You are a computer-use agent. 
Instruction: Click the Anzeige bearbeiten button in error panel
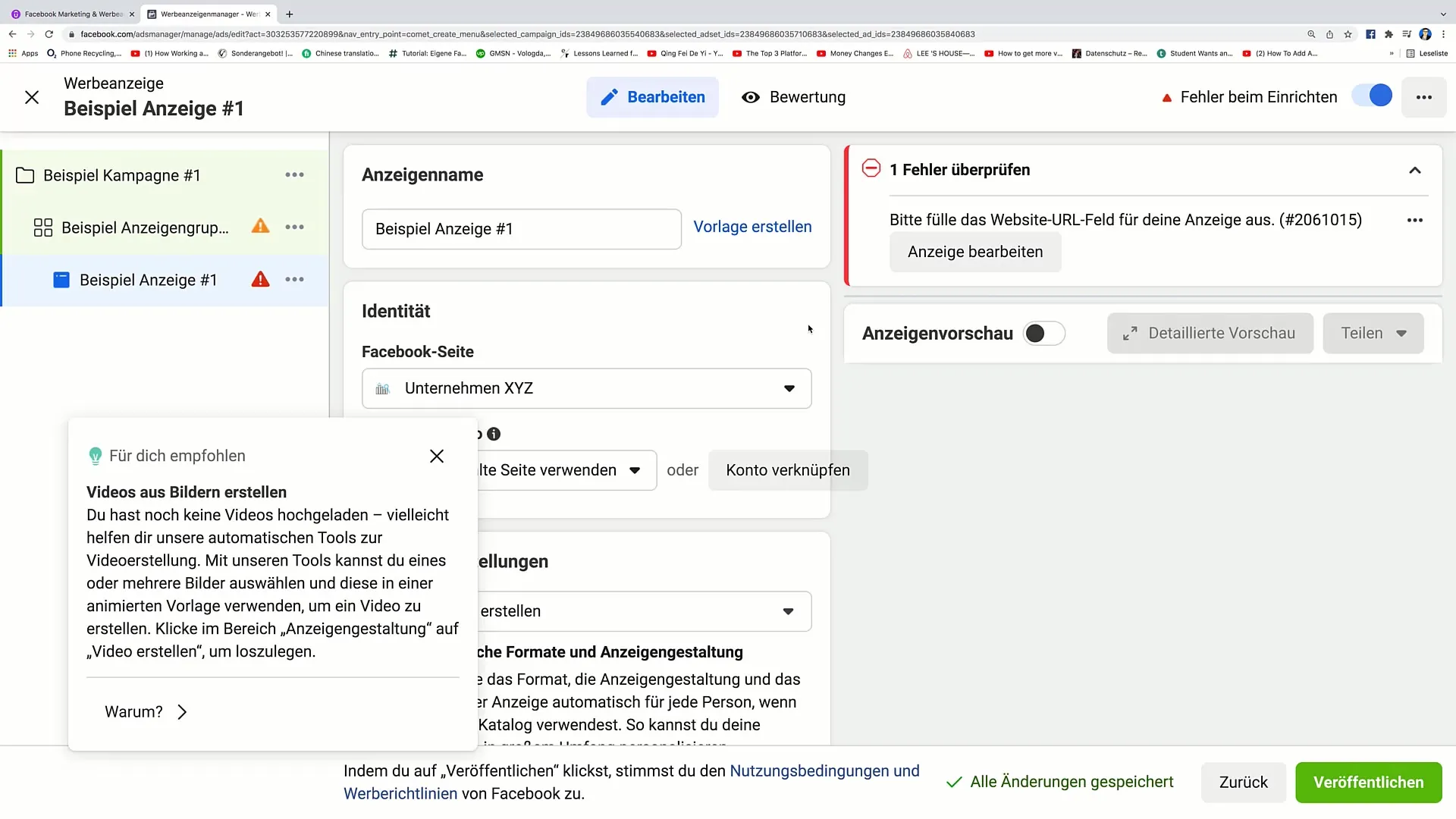[x=975, y=251]
